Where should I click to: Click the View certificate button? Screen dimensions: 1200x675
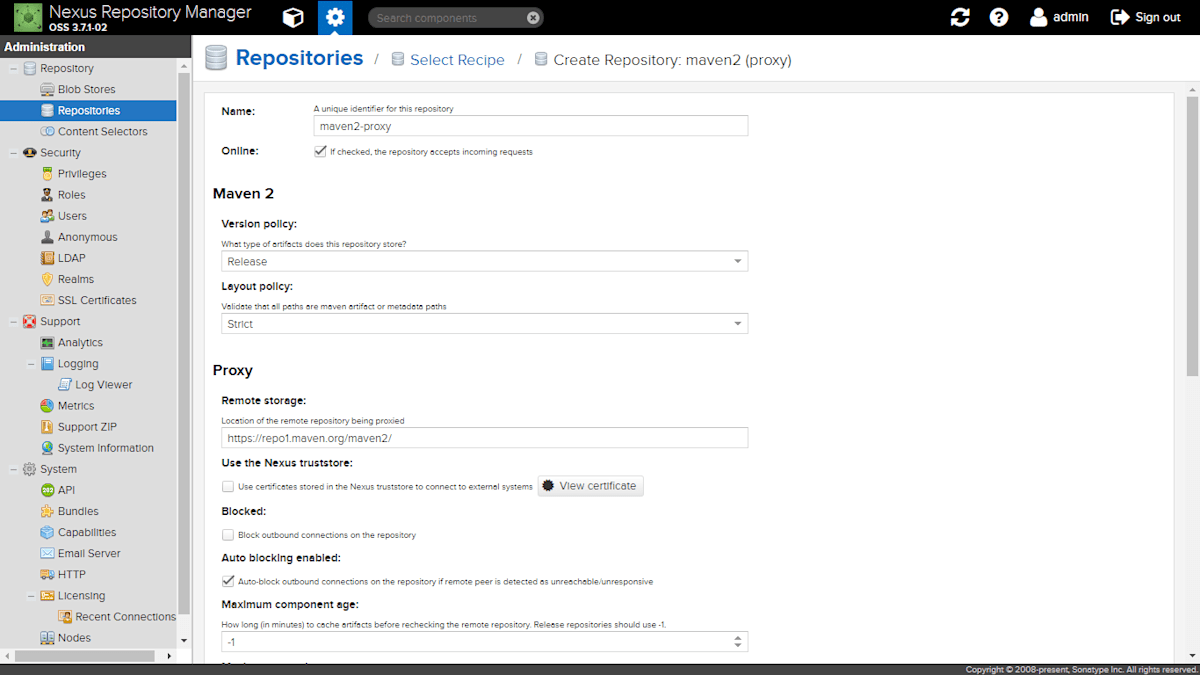point(590,486)
